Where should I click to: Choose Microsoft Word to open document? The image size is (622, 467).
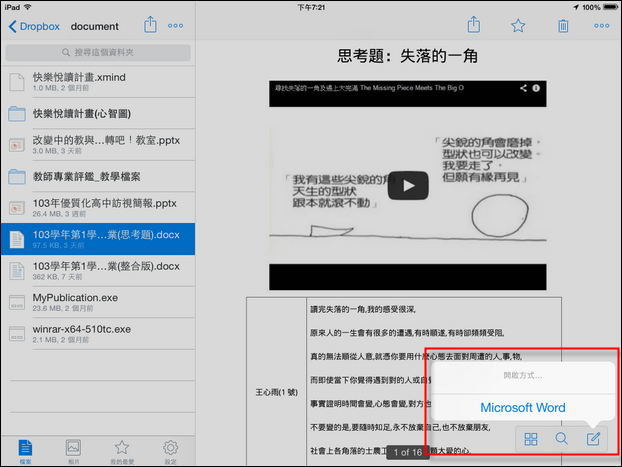[523, 407]
